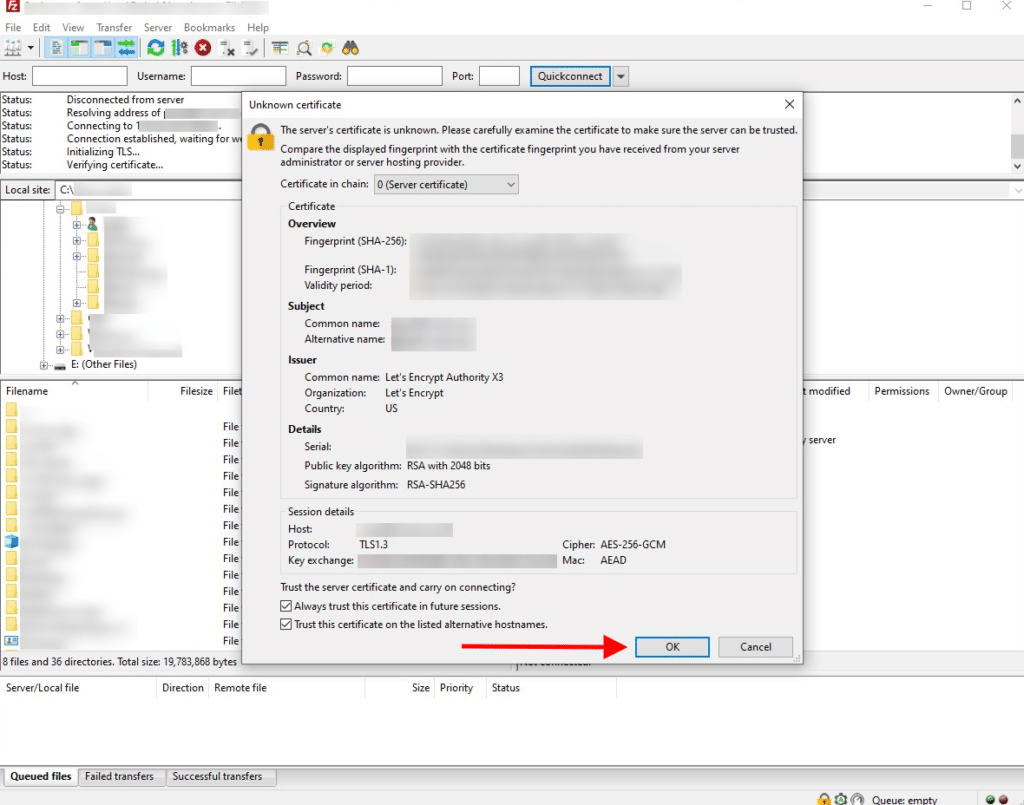The height and width of the screenshot is (805, 1024).
Task: Collapse the 'E: (Other Files)' tree node
Action: point(42,365)
